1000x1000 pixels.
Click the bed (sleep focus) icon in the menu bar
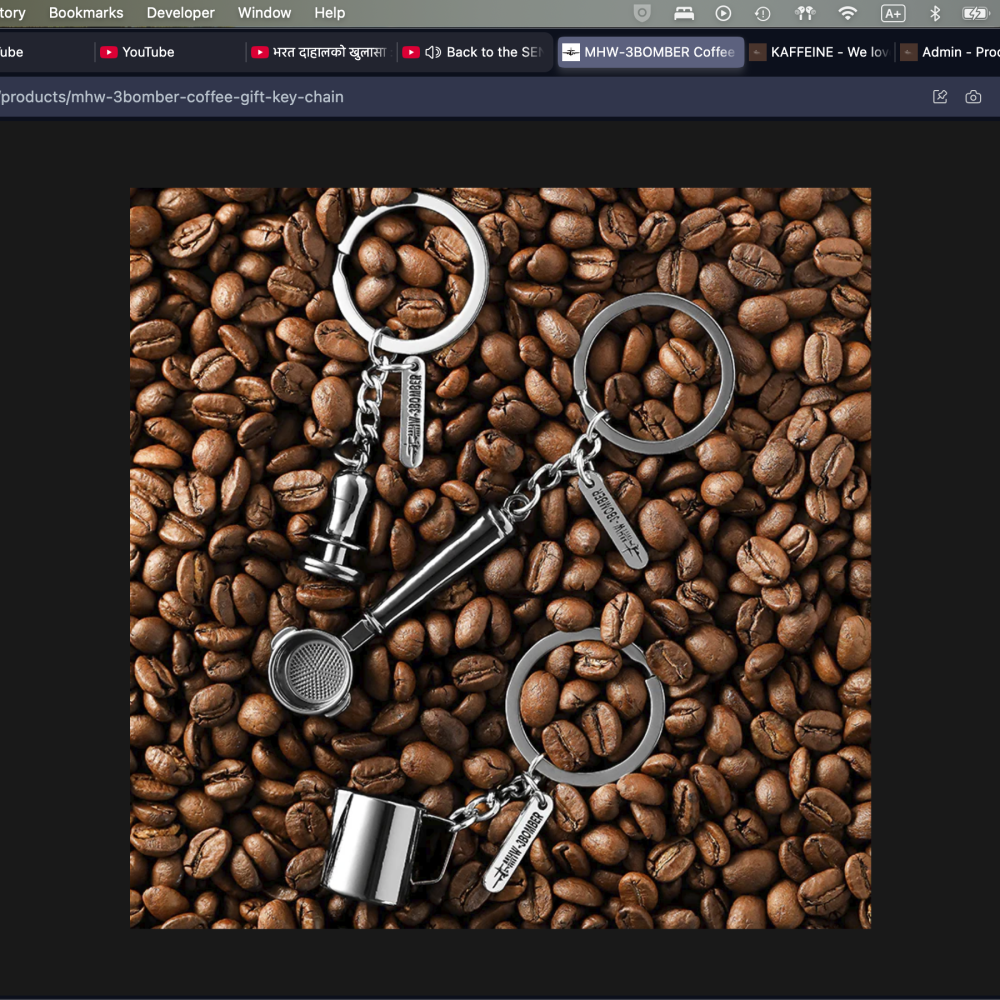tap(684, 13)
